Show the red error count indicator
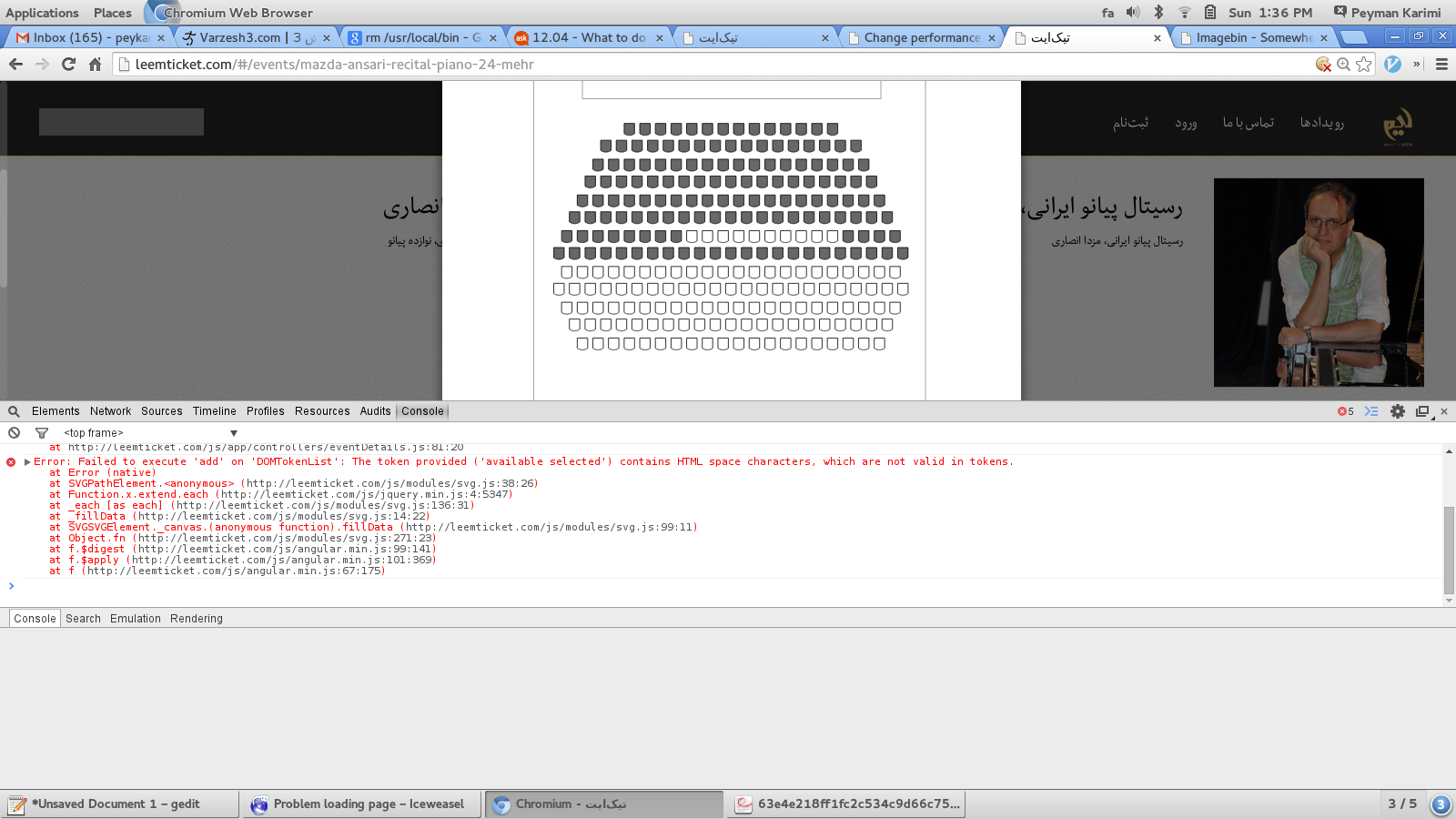The height and width of the screenshot is (819, 1456). point(1346,411)
